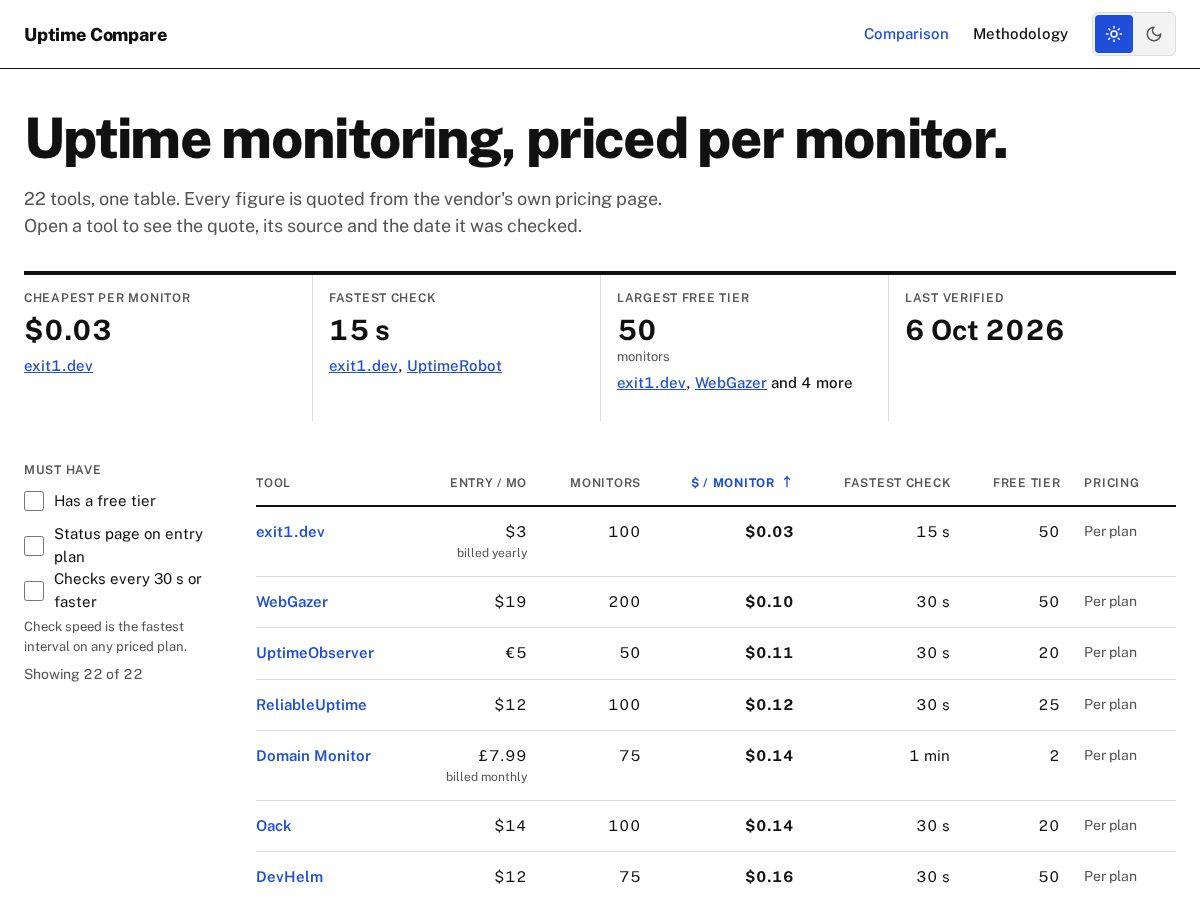
Task: Open the Methodology nav item
Action: (x=1020, y=34)
